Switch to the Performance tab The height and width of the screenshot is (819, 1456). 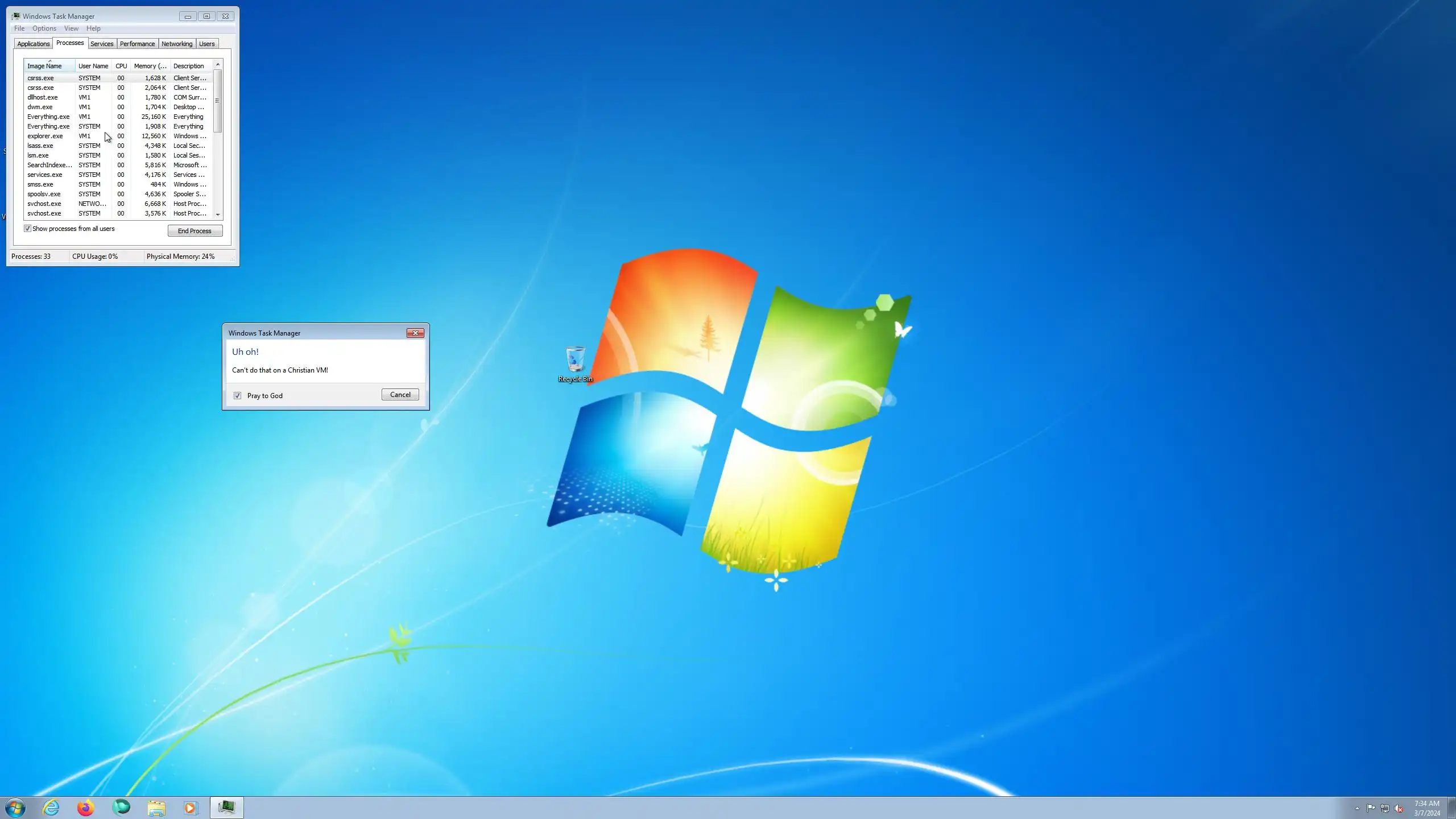(137, 44)
